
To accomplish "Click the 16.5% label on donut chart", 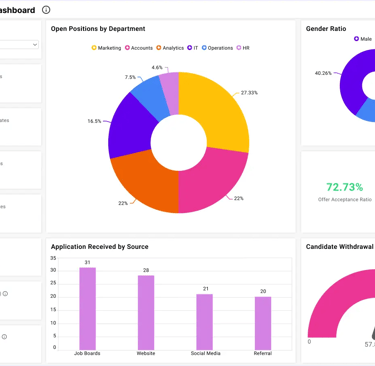I will pyautogui.click(x=94, y=121).
